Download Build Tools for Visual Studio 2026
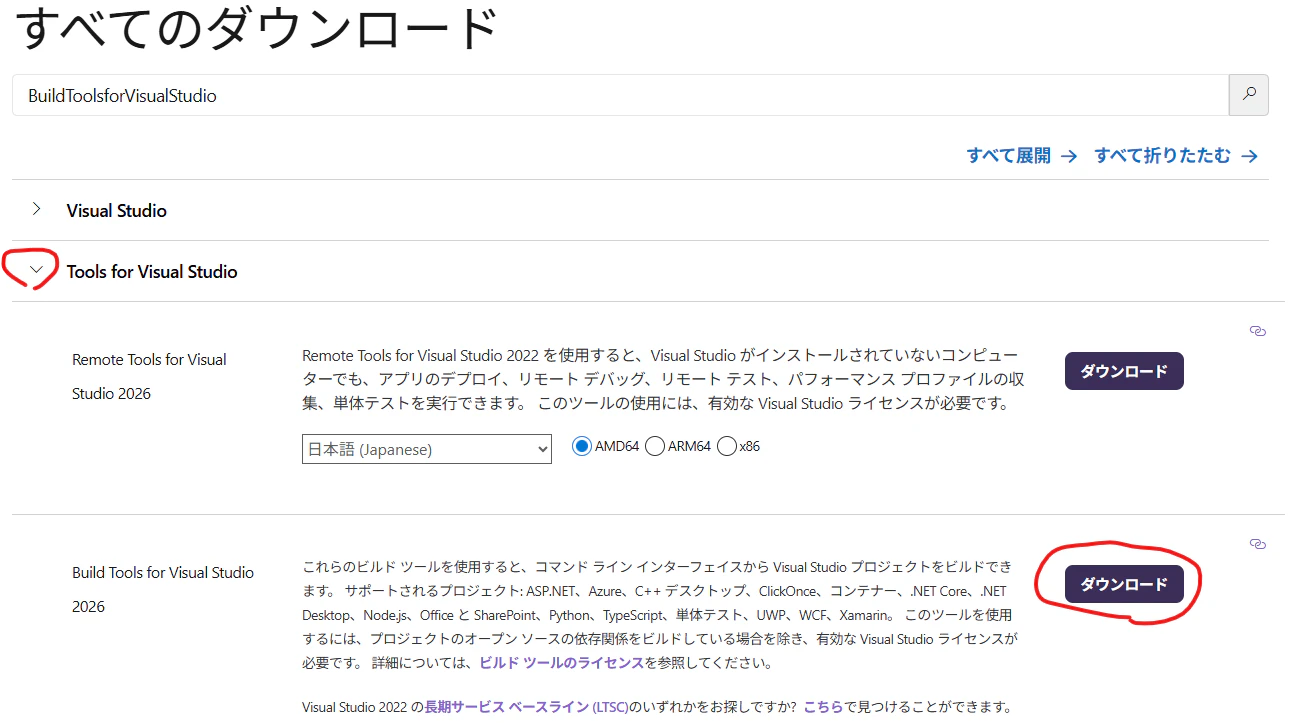 pyautogui.click(x=1124, y=584)
